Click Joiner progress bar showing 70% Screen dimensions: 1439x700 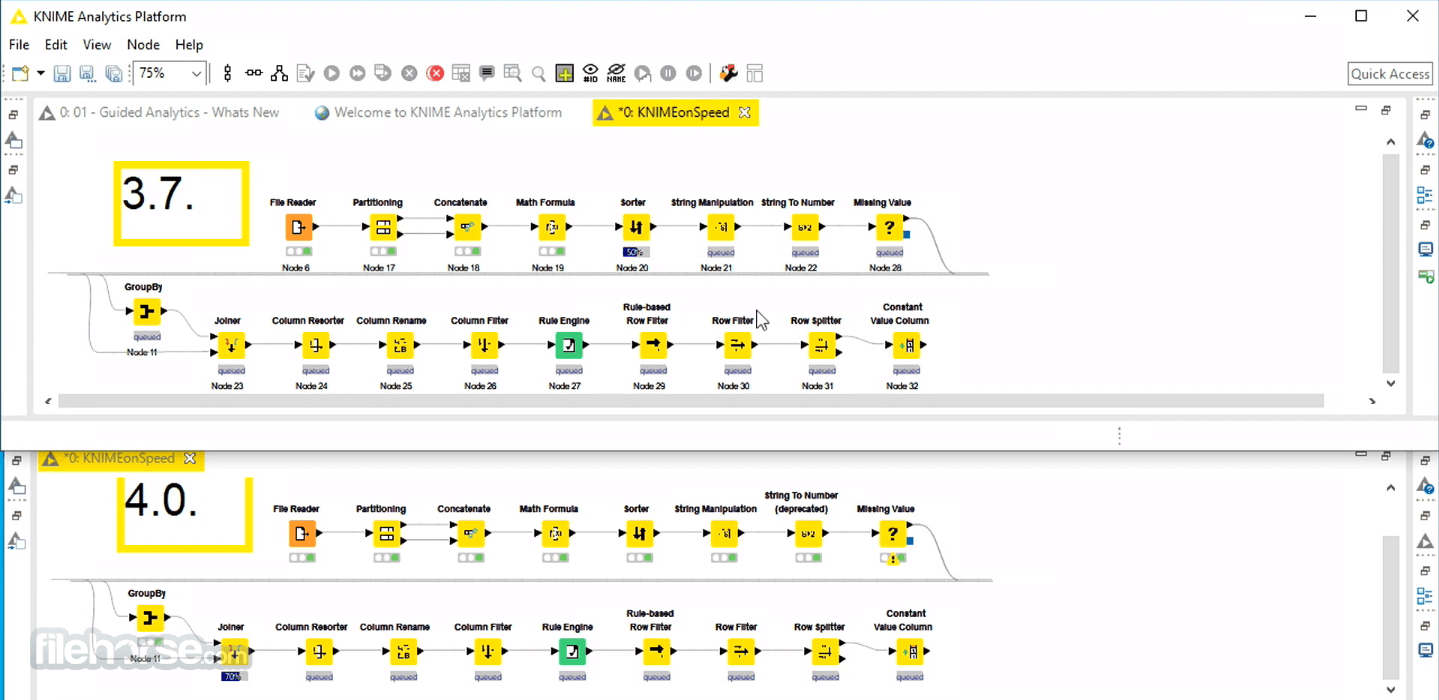(x=233, y=676)
